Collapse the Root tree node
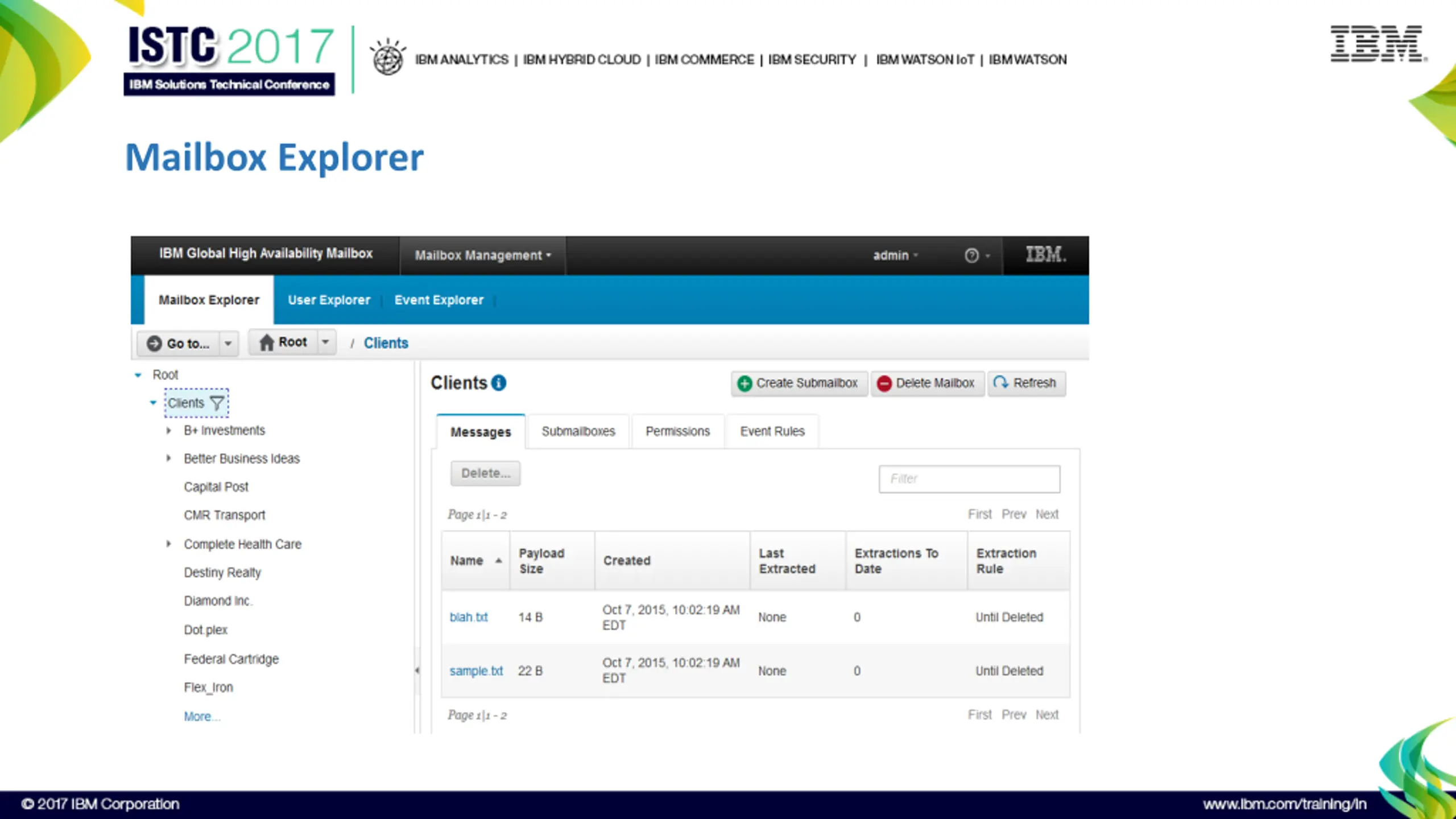Viewport: 1456px width, 819px height. click(x=138, y=375)
